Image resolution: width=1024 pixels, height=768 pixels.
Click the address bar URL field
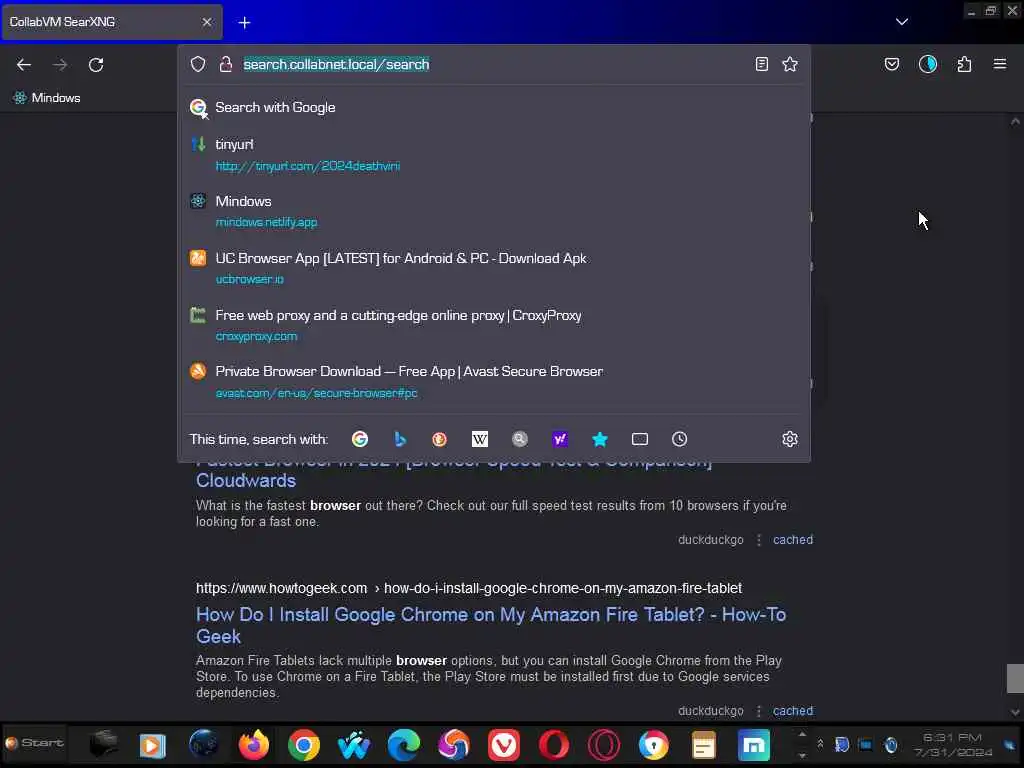tap(493, 64)
